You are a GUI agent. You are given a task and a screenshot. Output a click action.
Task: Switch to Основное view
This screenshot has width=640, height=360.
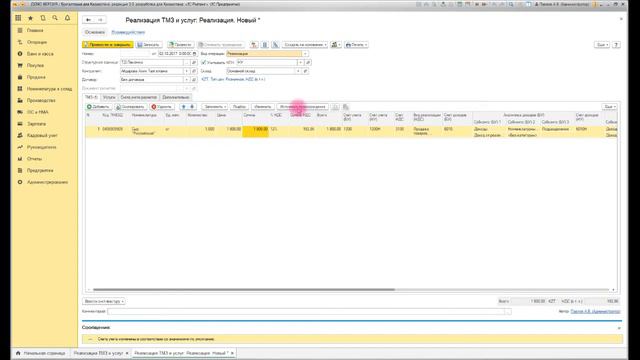tap(95, 32)
